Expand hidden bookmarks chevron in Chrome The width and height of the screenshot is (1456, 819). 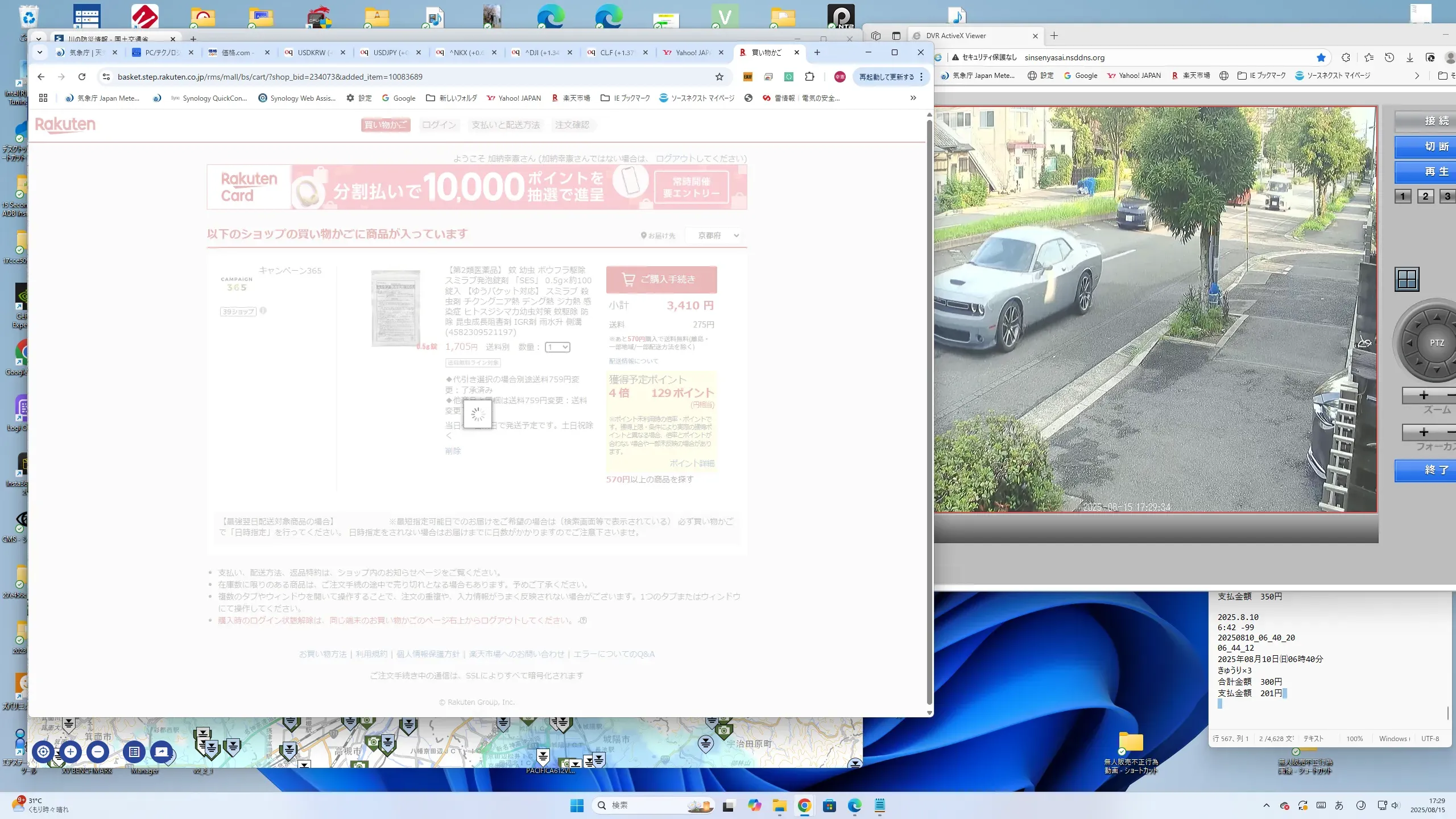(x=913, y=98)
